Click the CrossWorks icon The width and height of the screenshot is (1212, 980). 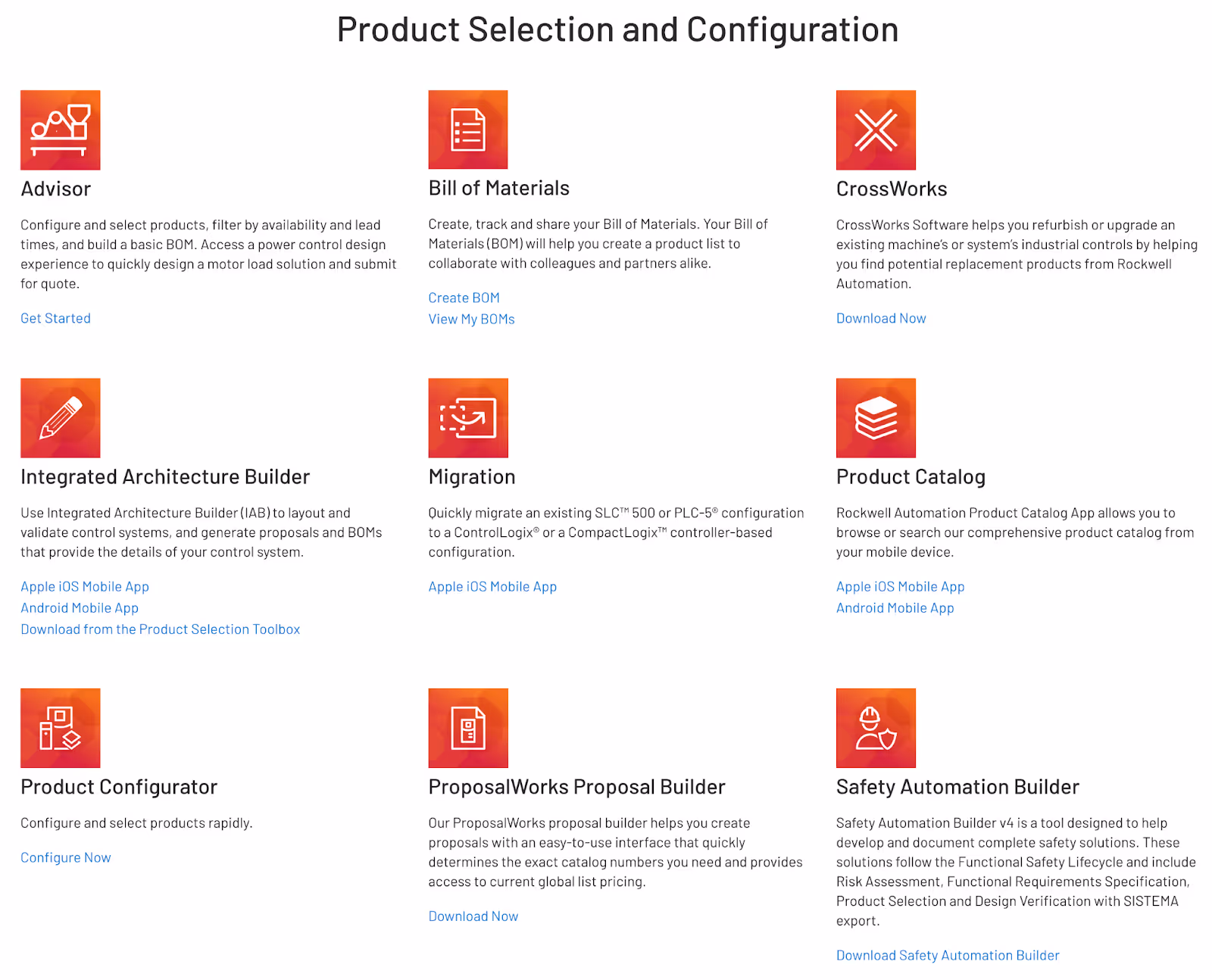pyautogui.click(x=876, y=130)
